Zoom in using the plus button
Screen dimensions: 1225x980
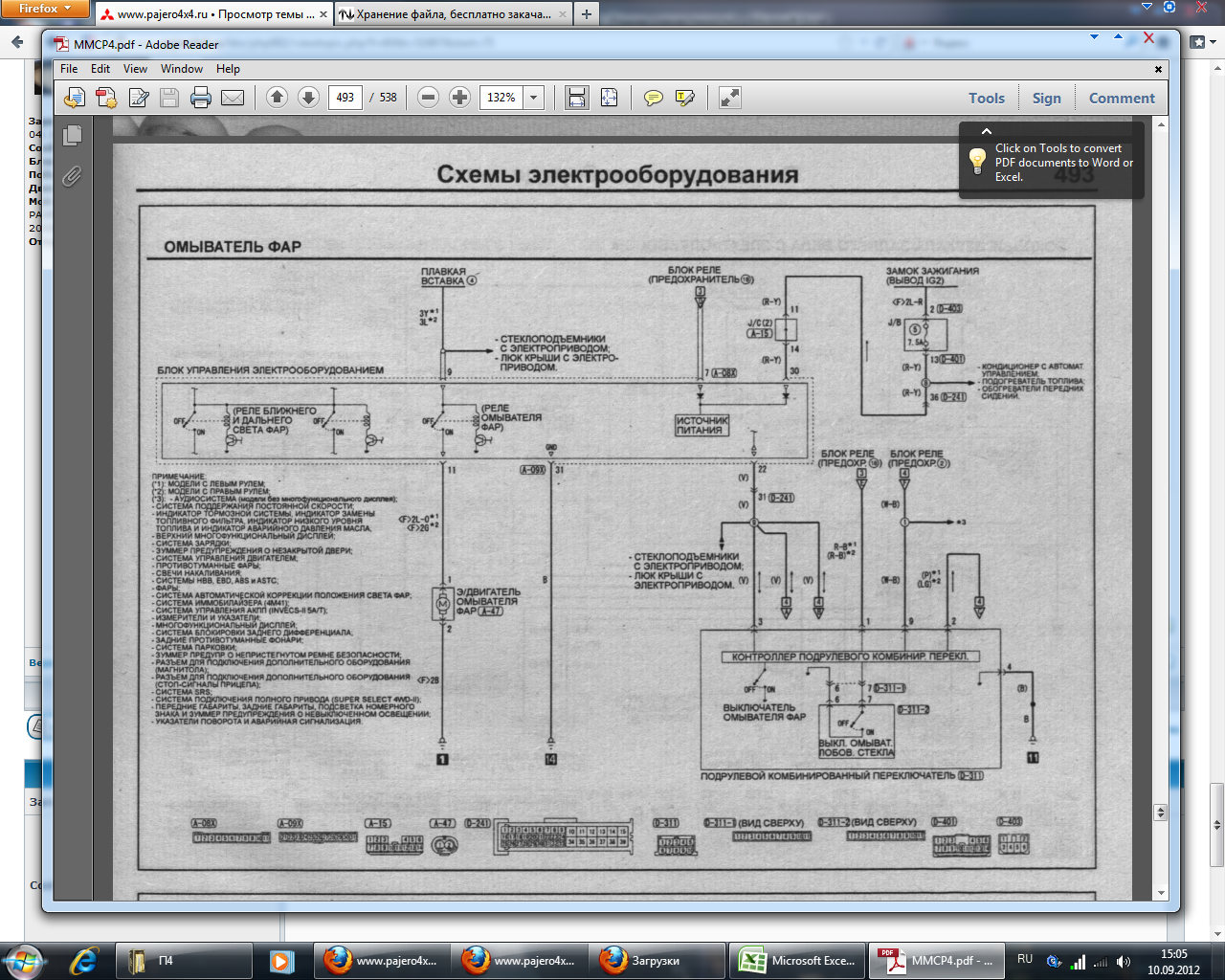click(x=460, y=98)
